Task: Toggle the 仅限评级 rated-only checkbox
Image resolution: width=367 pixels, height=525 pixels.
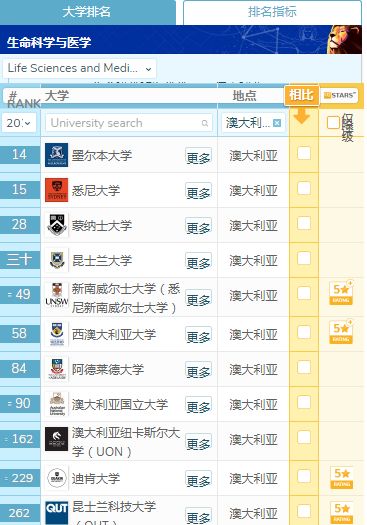Action: [x=333, y=123]
